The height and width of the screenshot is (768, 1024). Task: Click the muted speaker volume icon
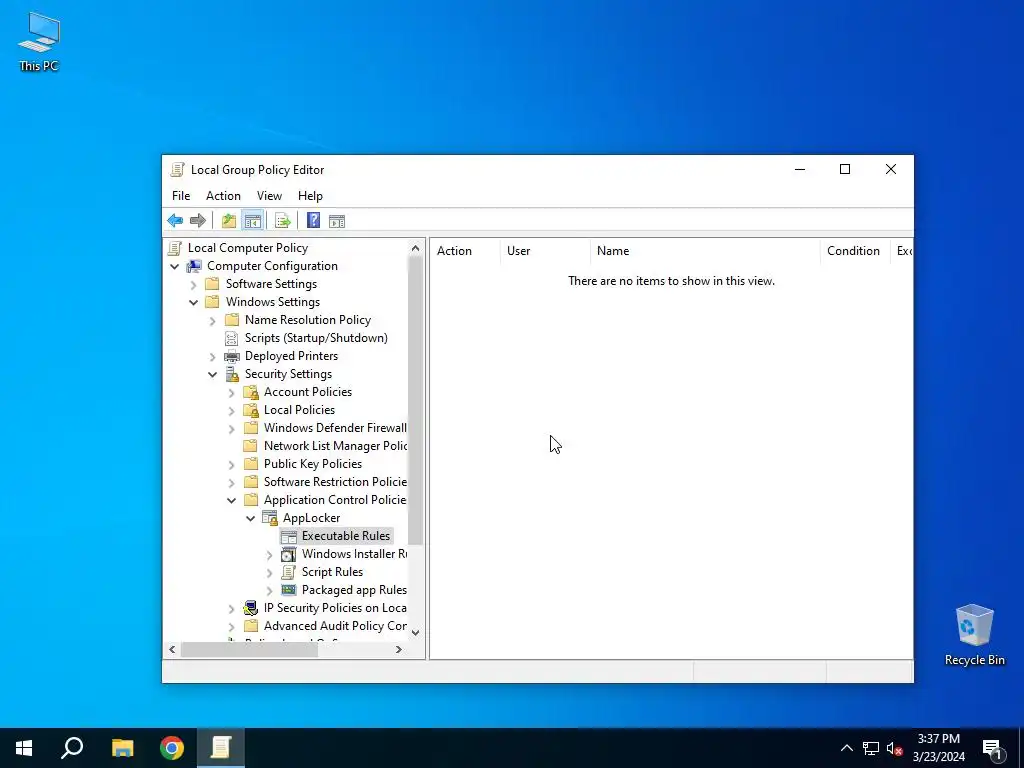tap(895, 748)
